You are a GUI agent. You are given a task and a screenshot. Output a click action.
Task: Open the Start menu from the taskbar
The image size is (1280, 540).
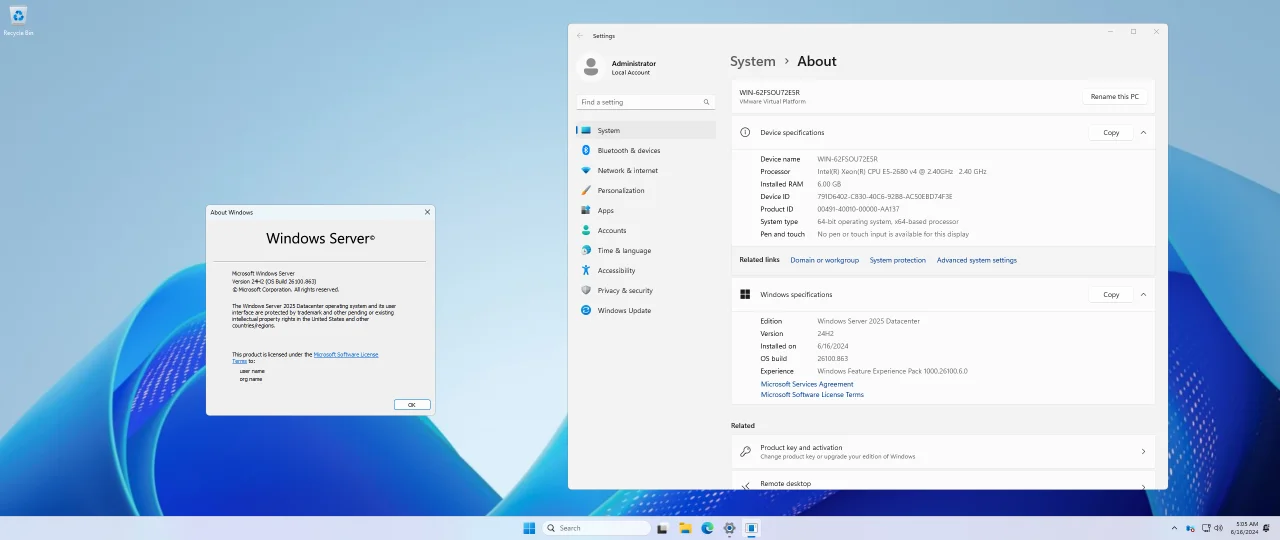point(529,528)
